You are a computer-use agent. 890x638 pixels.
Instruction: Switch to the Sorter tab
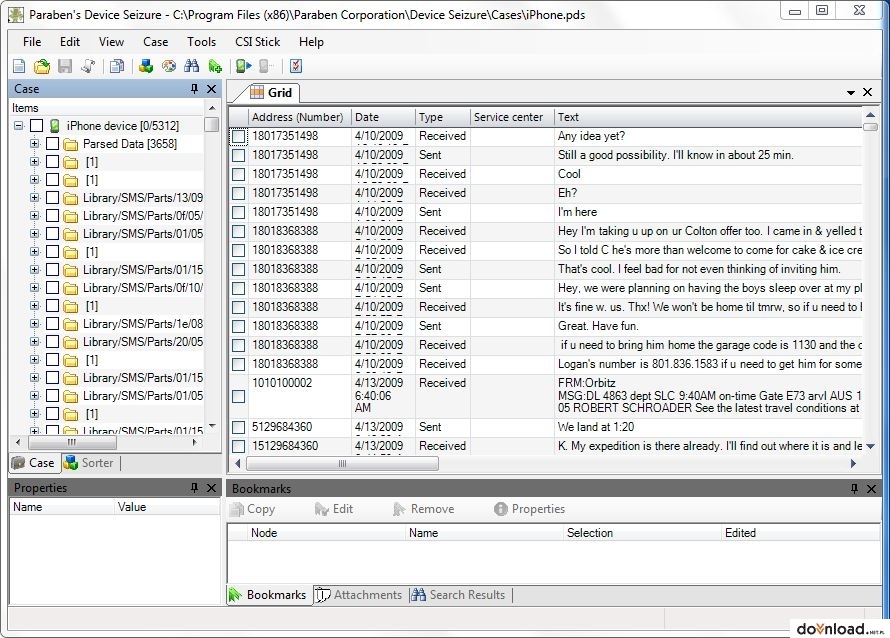pos(89,463)
